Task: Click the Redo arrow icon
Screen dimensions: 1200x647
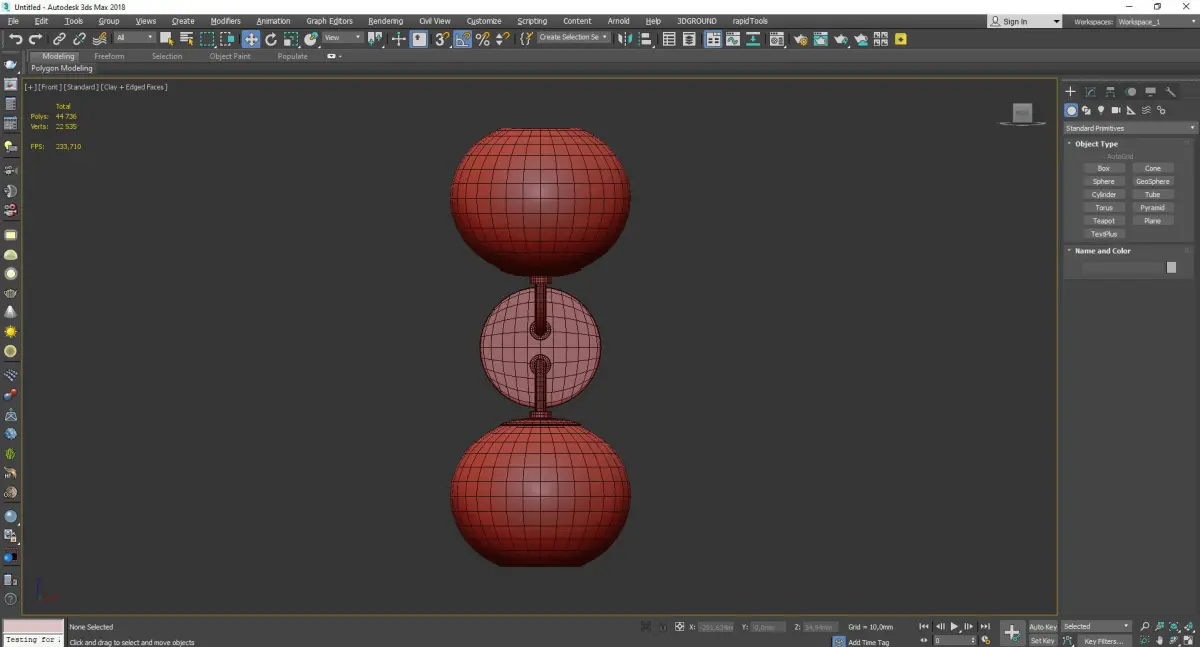Action: pyautogui.click(x=35, y=39)
